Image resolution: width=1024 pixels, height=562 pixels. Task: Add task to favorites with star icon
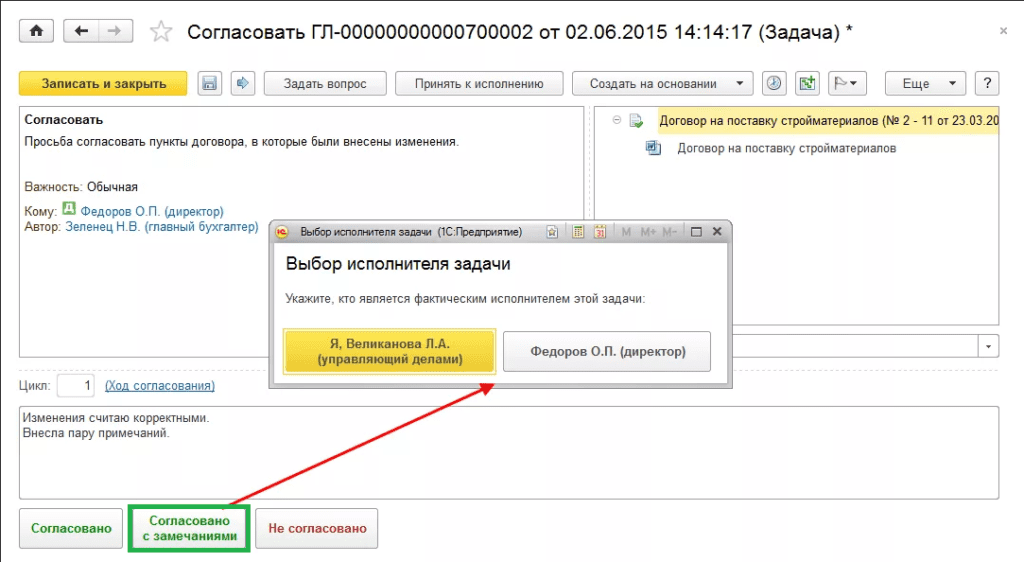tap(161, 32)
